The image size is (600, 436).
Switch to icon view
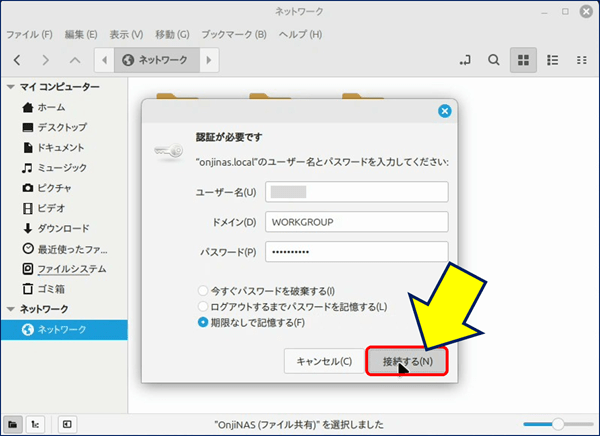click(x=523, y=60)
